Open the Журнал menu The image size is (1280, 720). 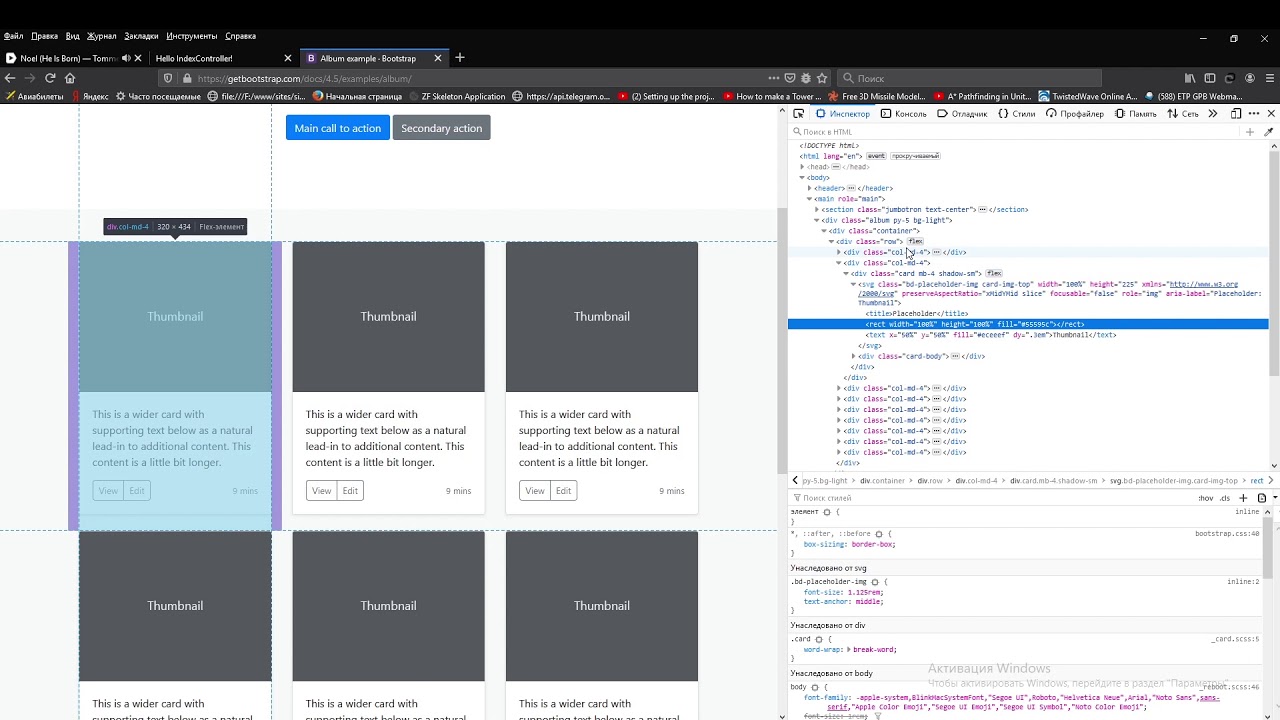click(x=101, y=36)
